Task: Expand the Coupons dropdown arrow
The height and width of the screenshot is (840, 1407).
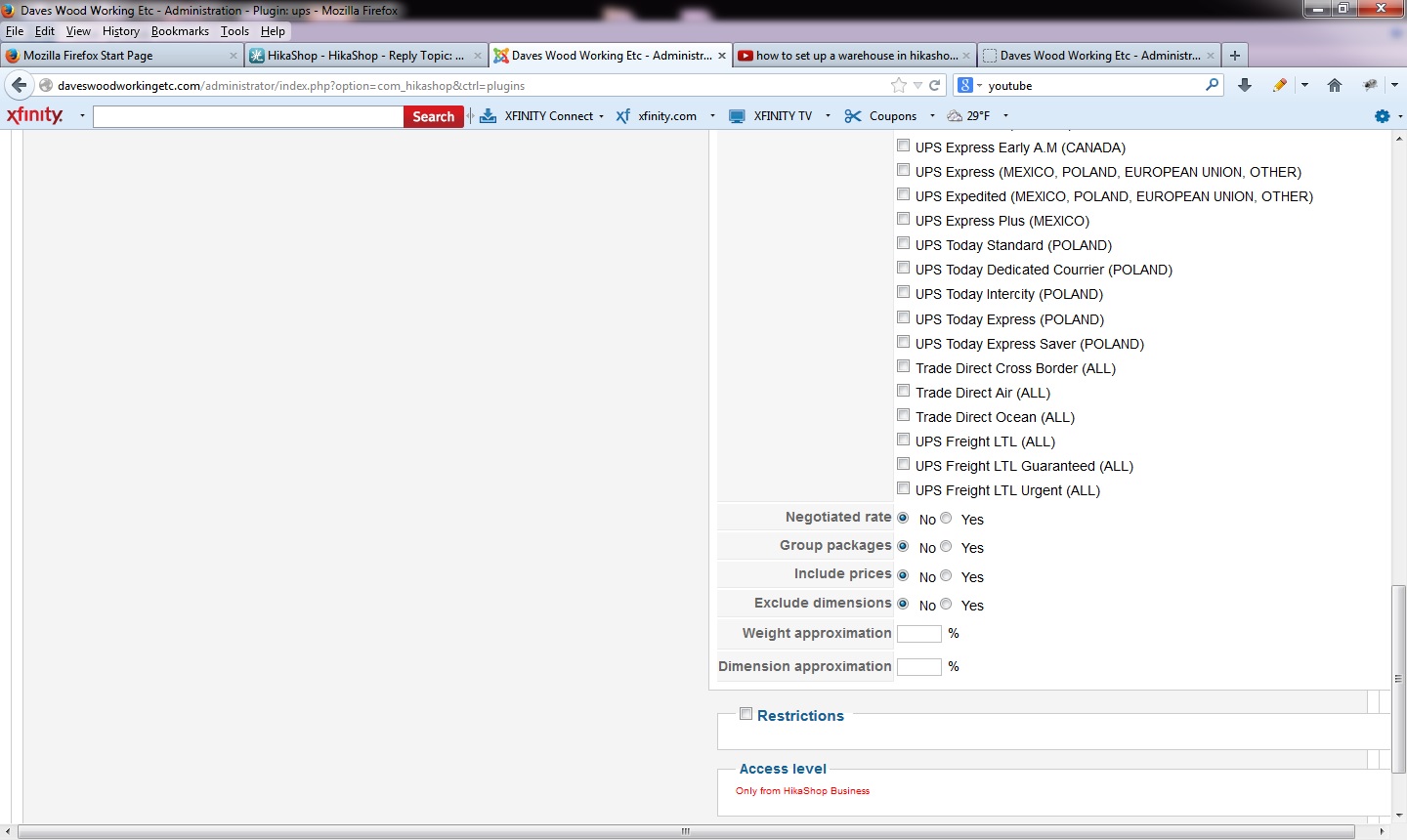Action: [x=932, y=115]
